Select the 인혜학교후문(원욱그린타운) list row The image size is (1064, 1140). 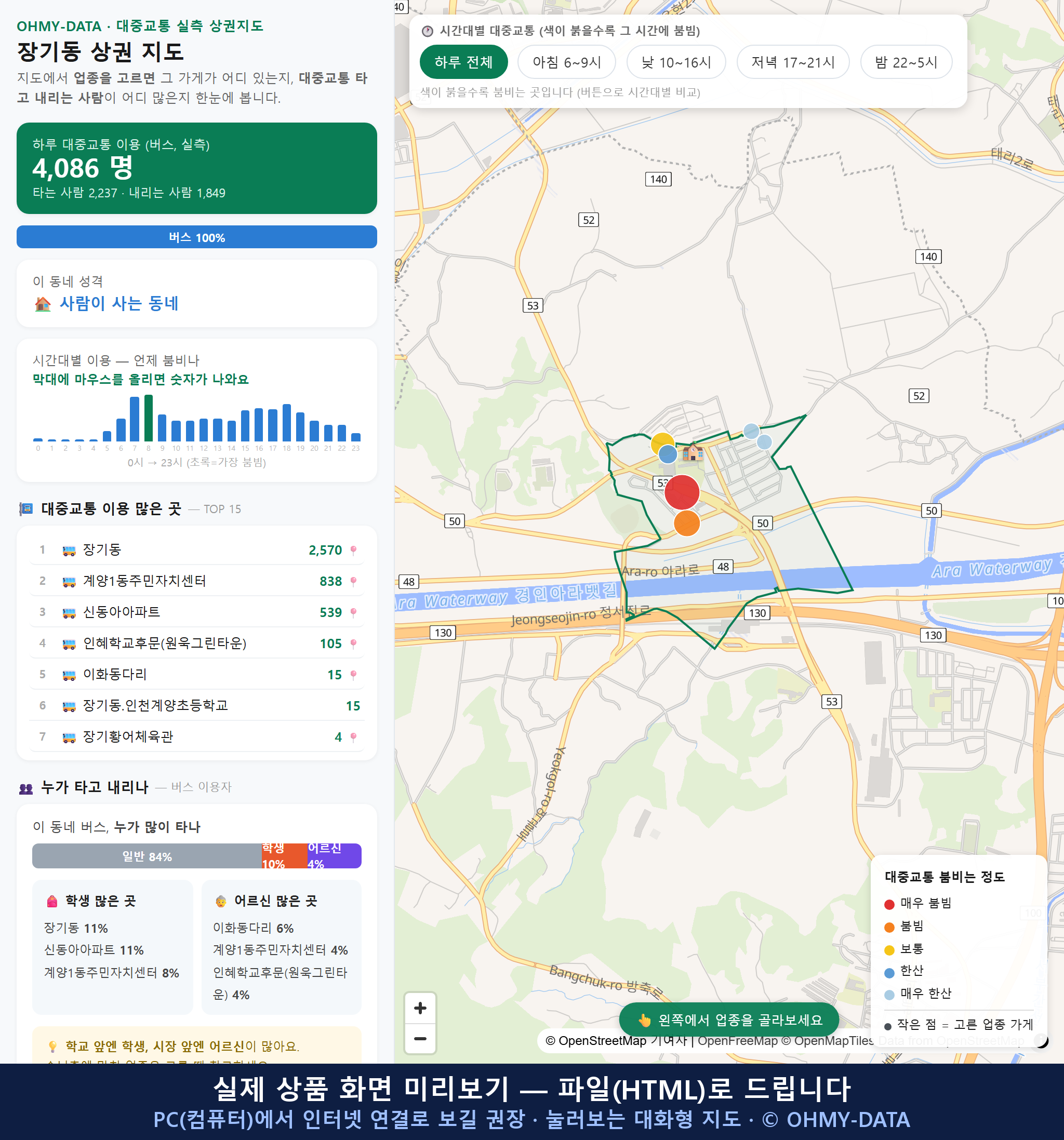coord(197,644)
